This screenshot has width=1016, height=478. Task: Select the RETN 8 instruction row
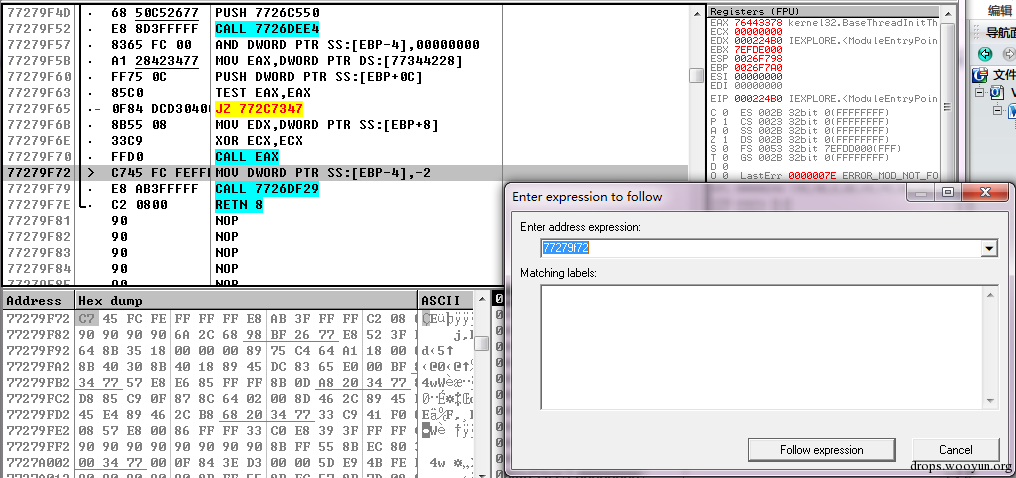(x=238, y=205)
